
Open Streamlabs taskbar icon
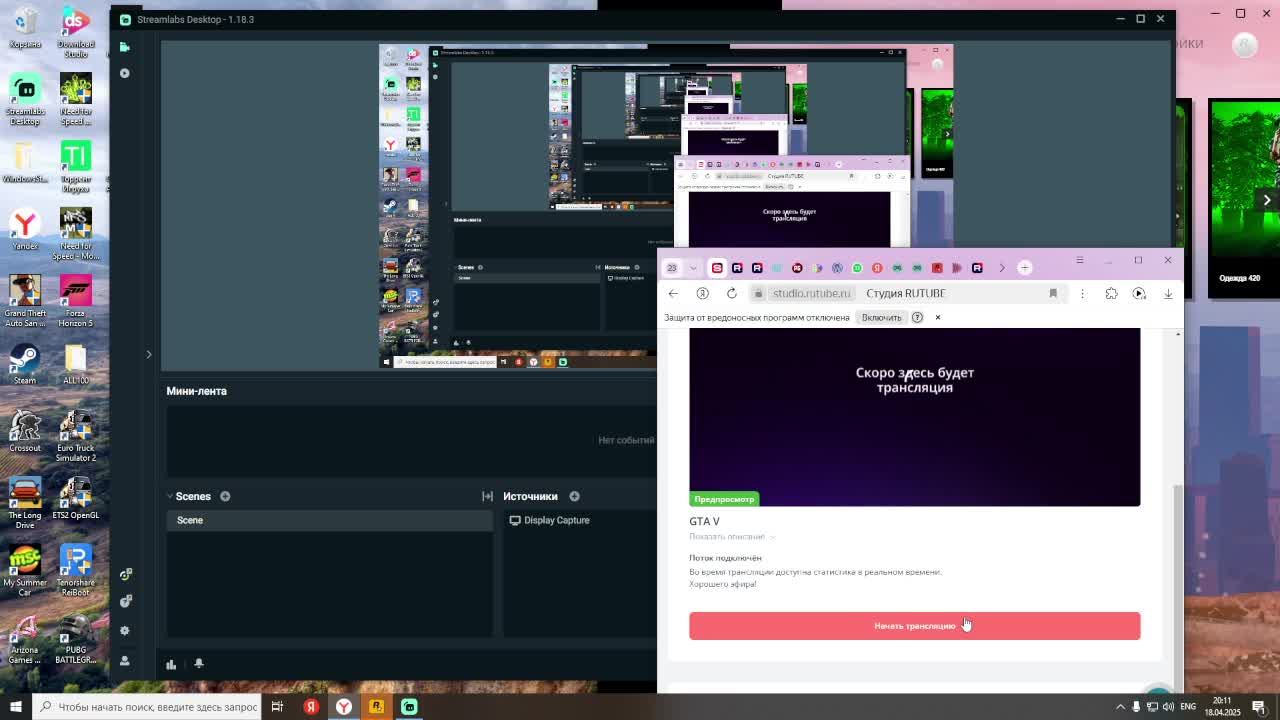point(409,707)
